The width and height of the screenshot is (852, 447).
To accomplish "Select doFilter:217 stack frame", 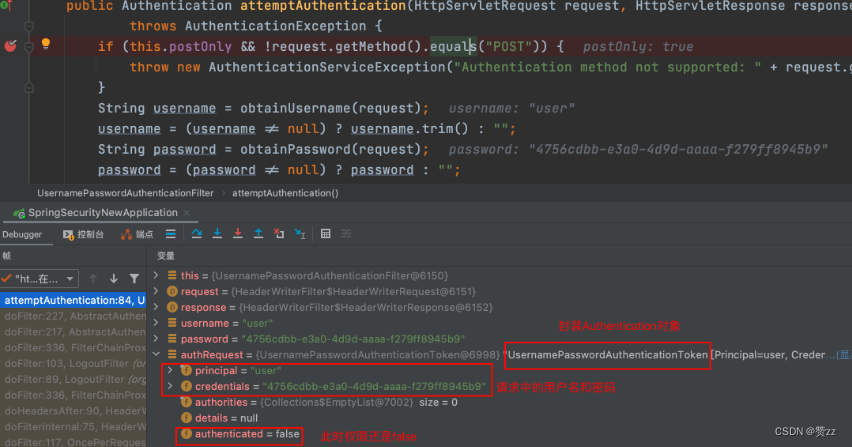I will click(73, 332).
